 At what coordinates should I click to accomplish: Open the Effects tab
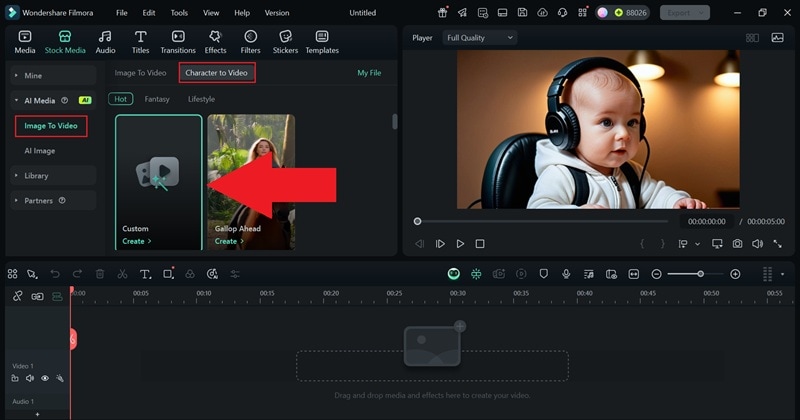[215, 42]
